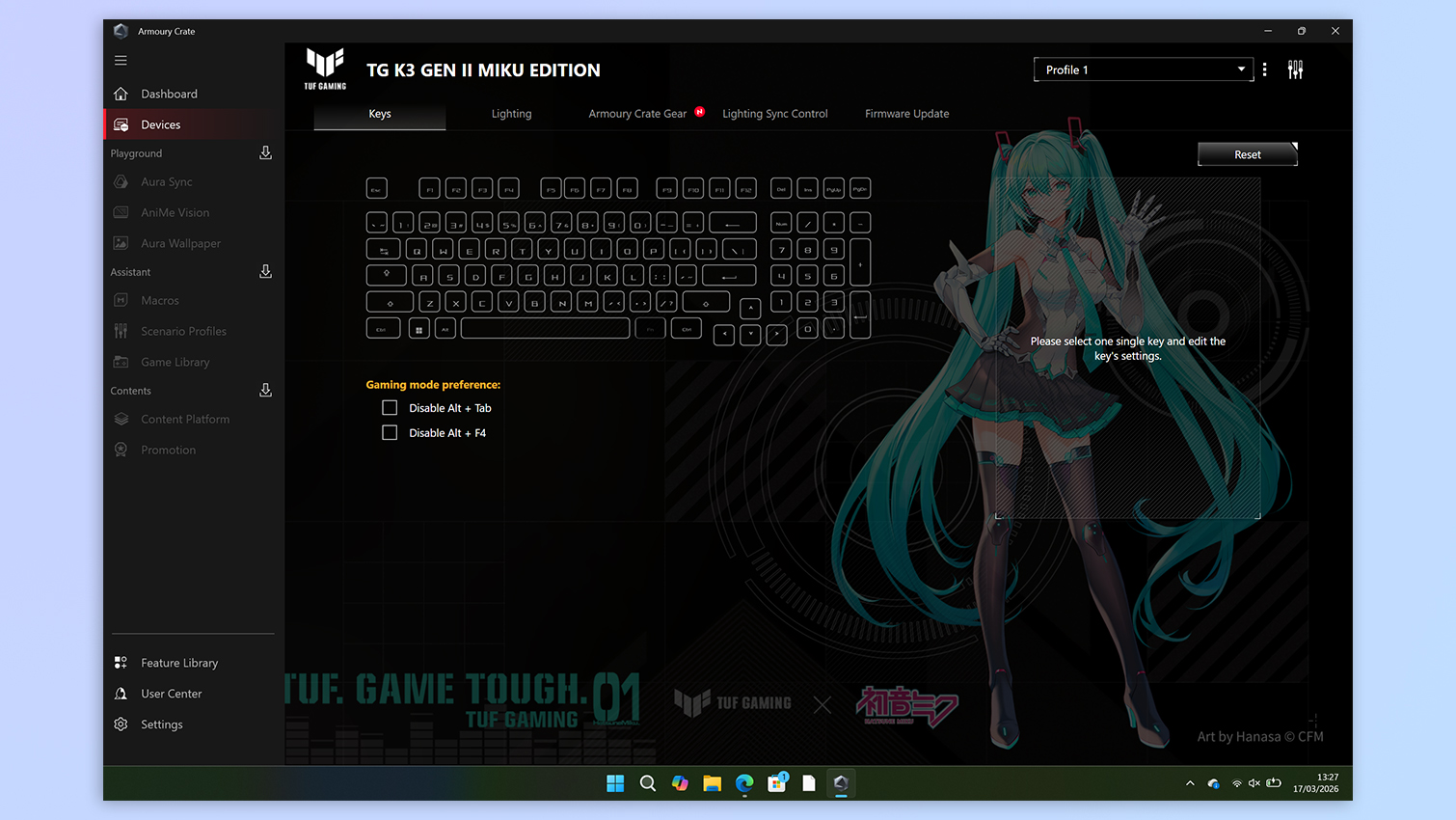Screen dimensions: 1456x820
Task: Open the Windows Start menu
Action: click(615, 783)
